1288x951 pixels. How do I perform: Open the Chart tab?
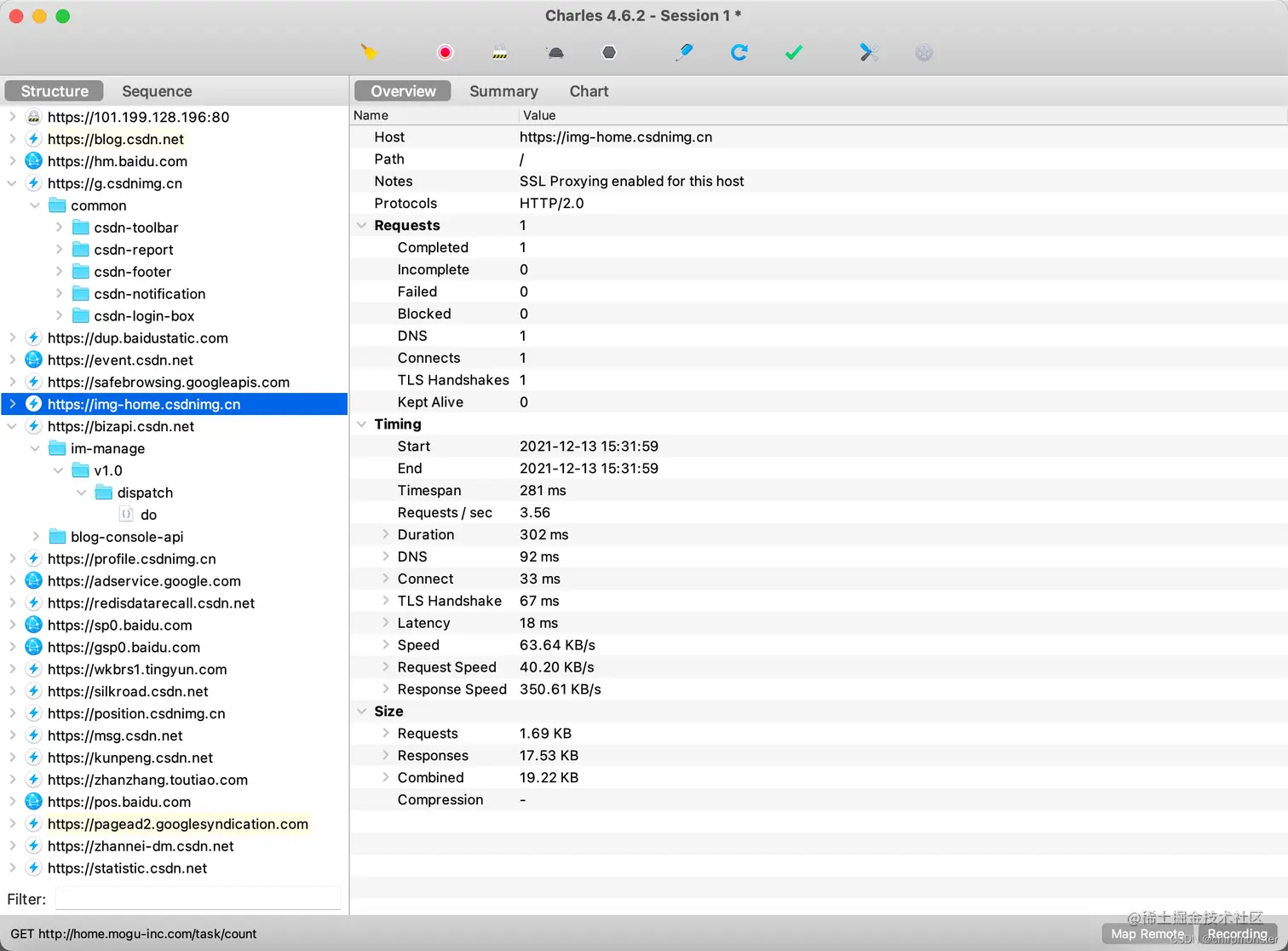(x=589, y=91)
